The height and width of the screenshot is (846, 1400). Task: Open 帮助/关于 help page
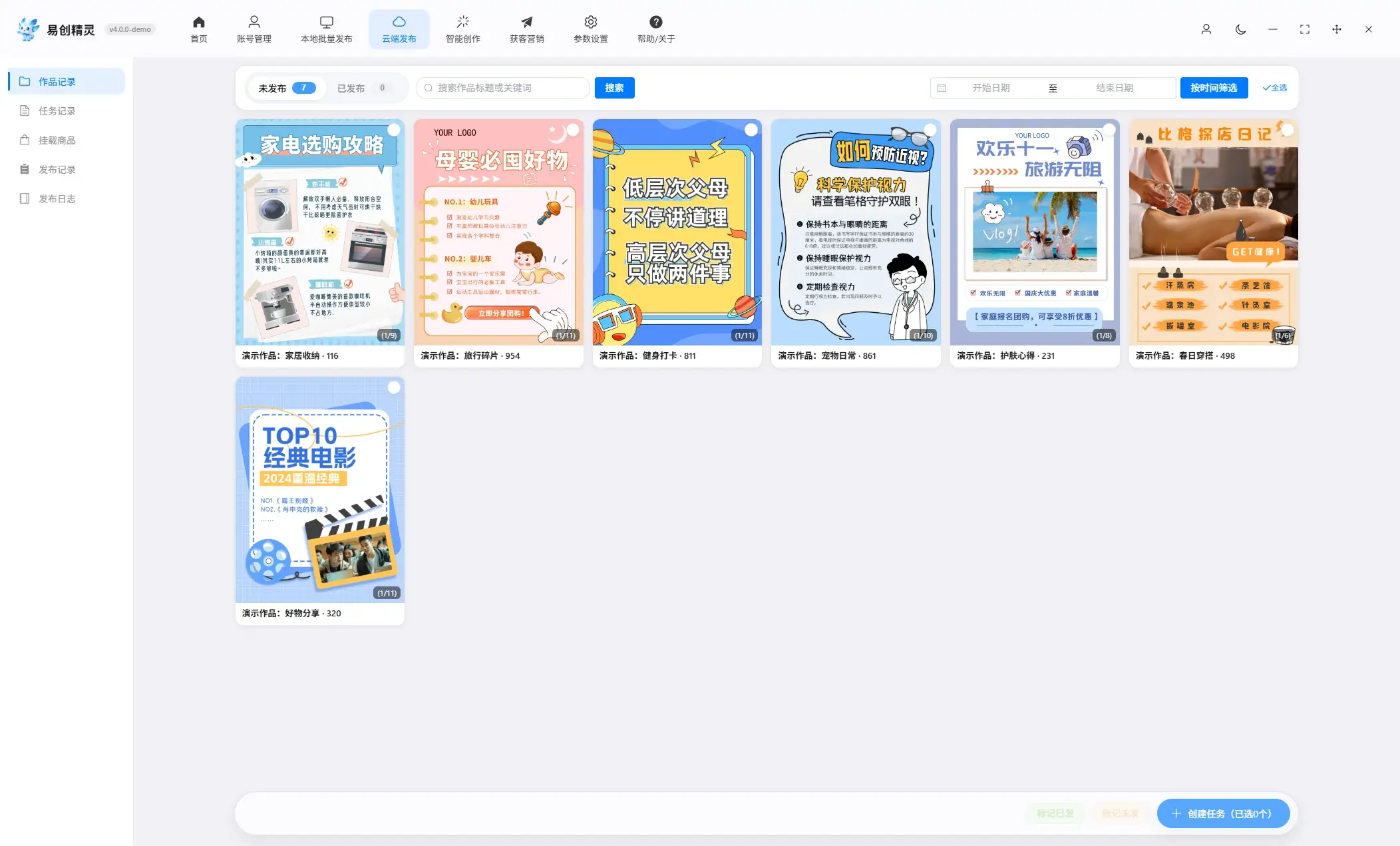pyautogui.click(x=655, y=29)
